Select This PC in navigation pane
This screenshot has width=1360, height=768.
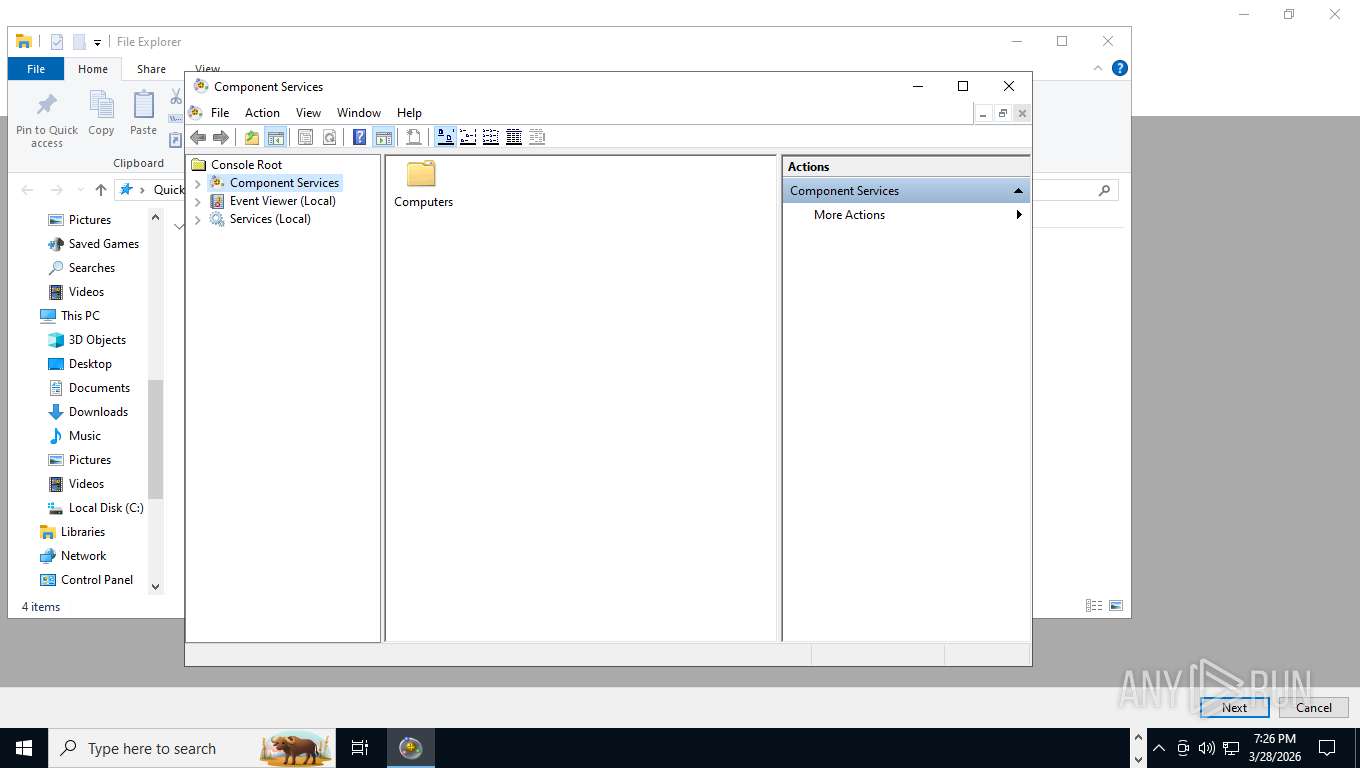[80, 316]
